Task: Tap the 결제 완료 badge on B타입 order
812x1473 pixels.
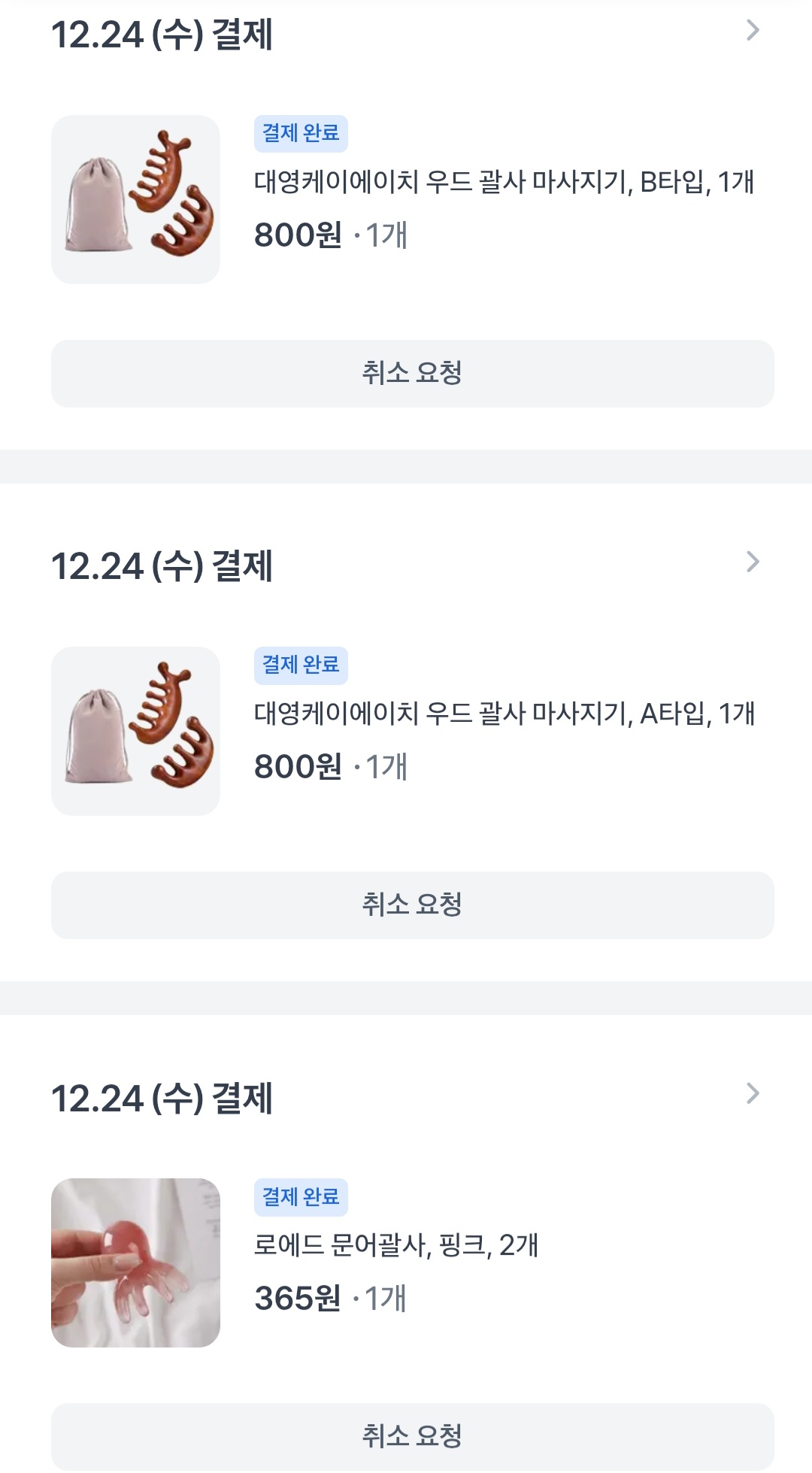Action: [301, 134]
